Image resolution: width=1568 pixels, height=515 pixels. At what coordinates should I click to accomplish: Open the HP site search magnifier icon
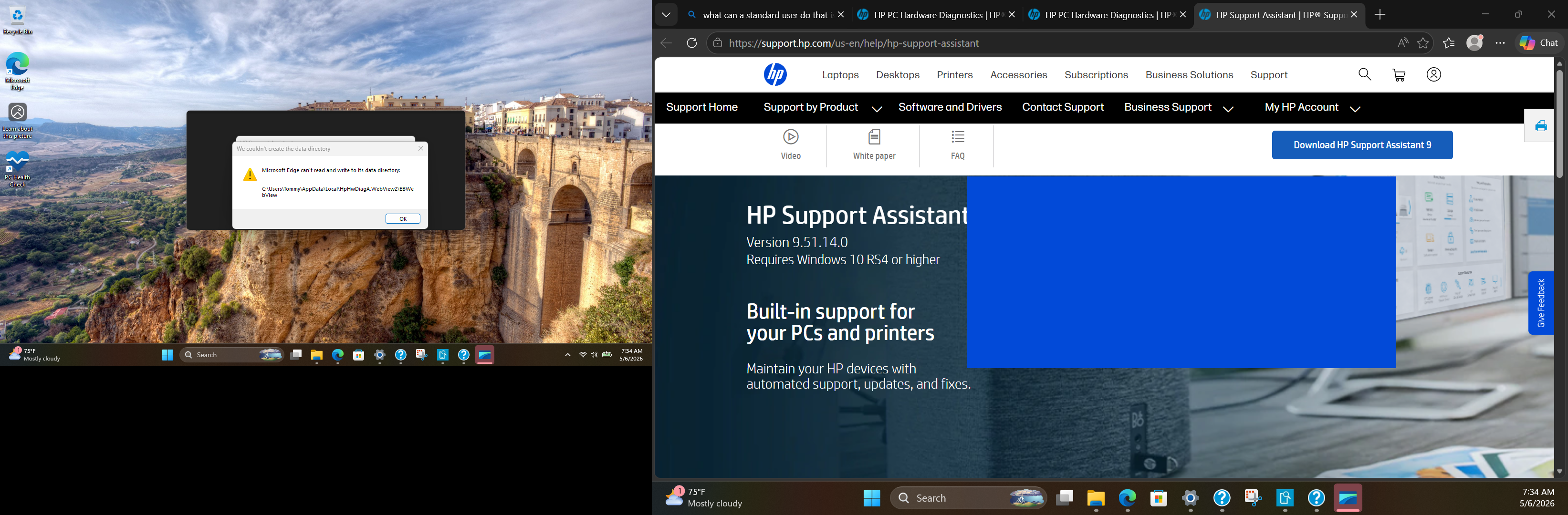point(1365,75)
